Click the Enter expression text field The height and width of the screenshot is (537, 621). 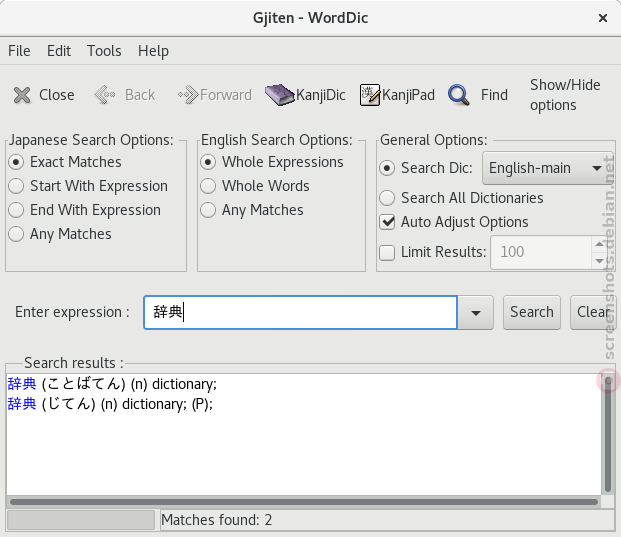[x=301, y=312]
